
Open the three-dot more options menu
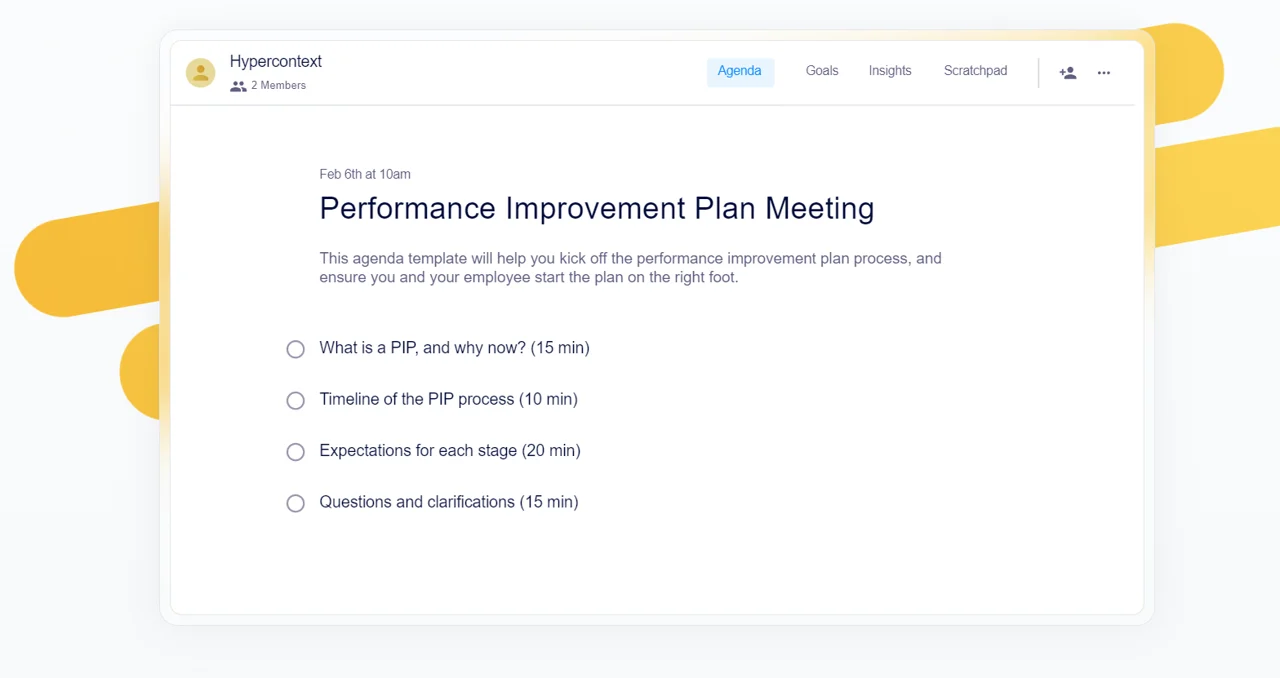[1104, 72]
